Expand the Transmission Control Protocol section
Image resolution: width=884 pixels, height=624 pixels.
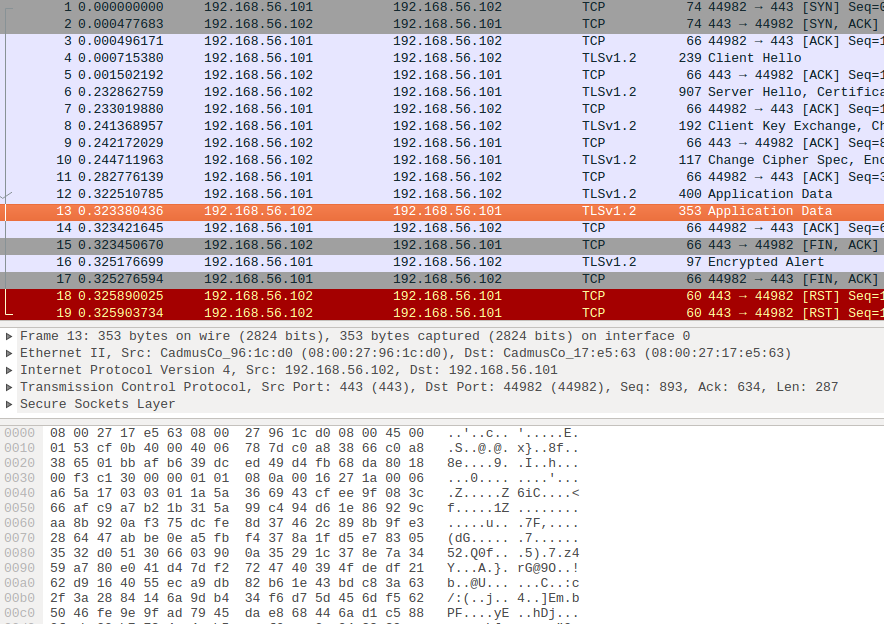coord(10,387)
